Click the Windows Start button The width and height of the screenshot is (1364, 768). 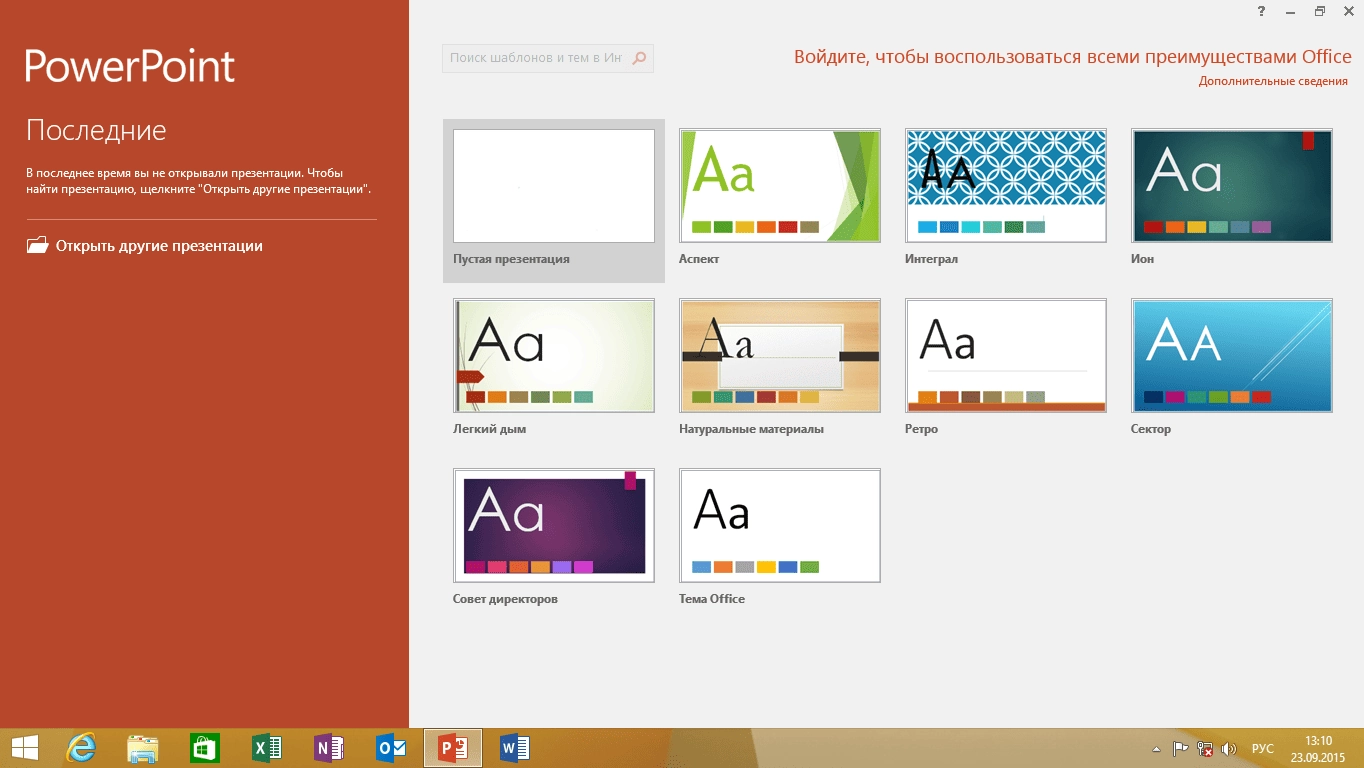click(24, 748)
